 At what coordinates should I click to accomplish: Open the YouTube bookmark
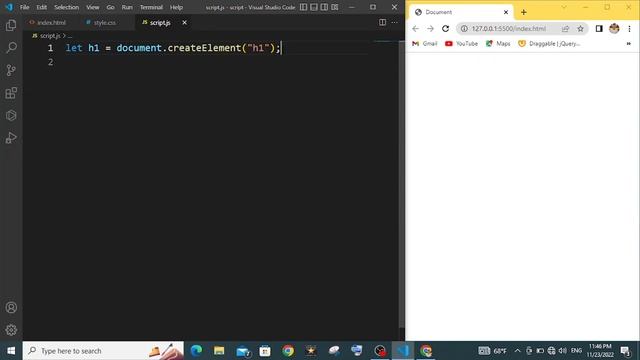point(462,44)
